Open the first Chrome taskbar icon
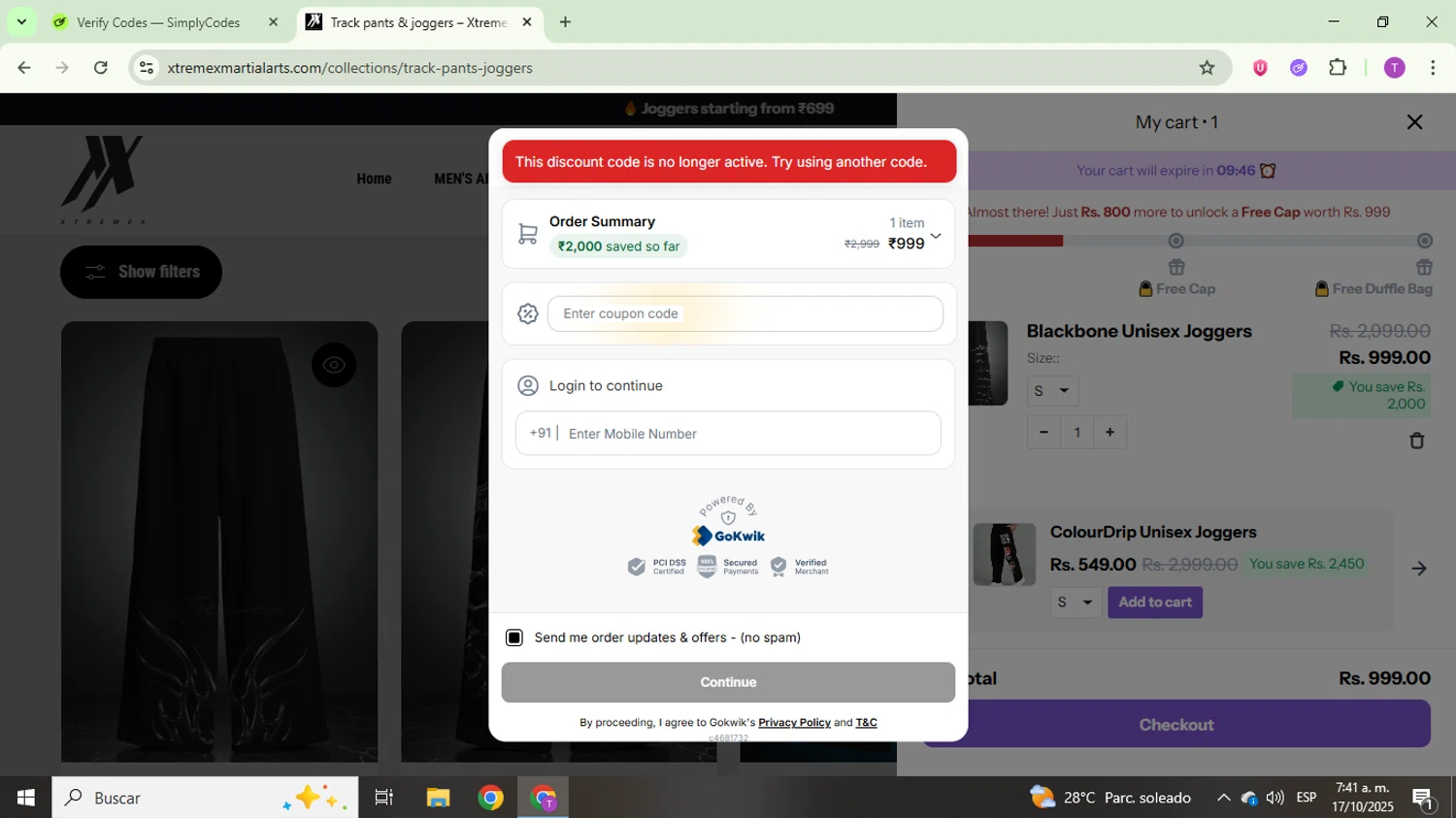Screen dimensions: 1456x818 click(x=491, y=798)
